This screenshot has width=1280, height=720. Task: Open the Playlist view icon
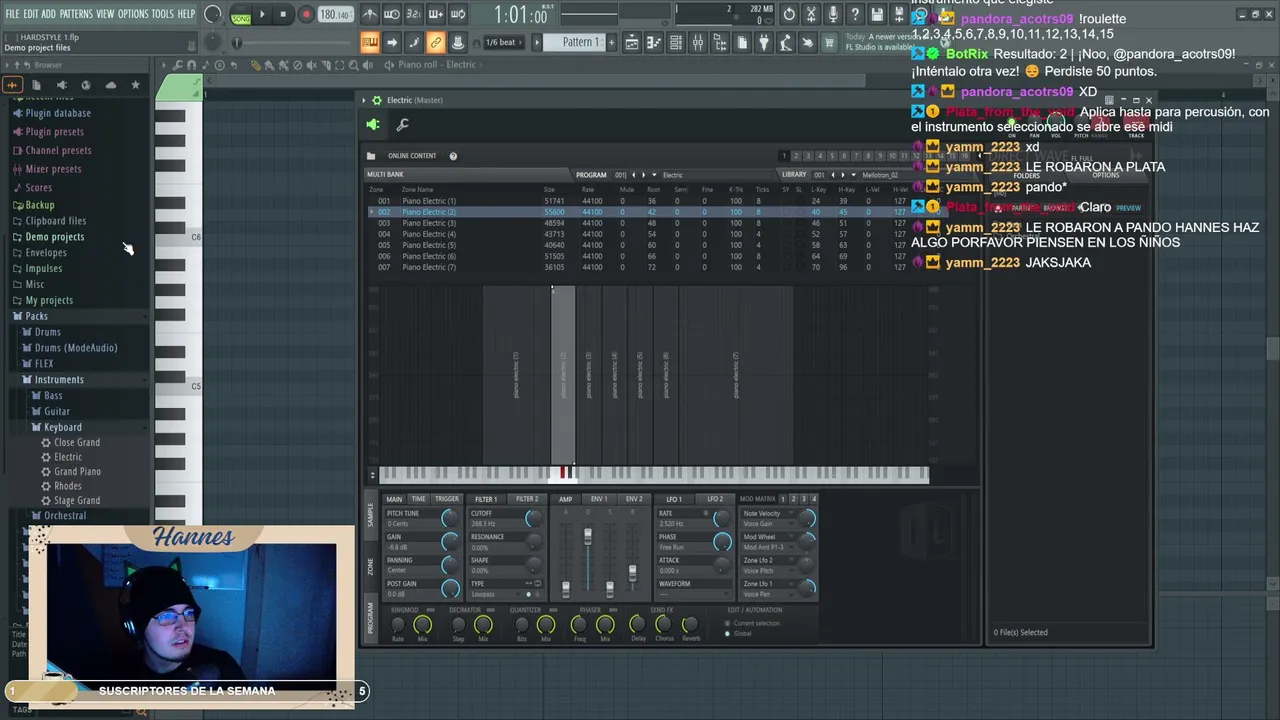click(x=631, y=42)
